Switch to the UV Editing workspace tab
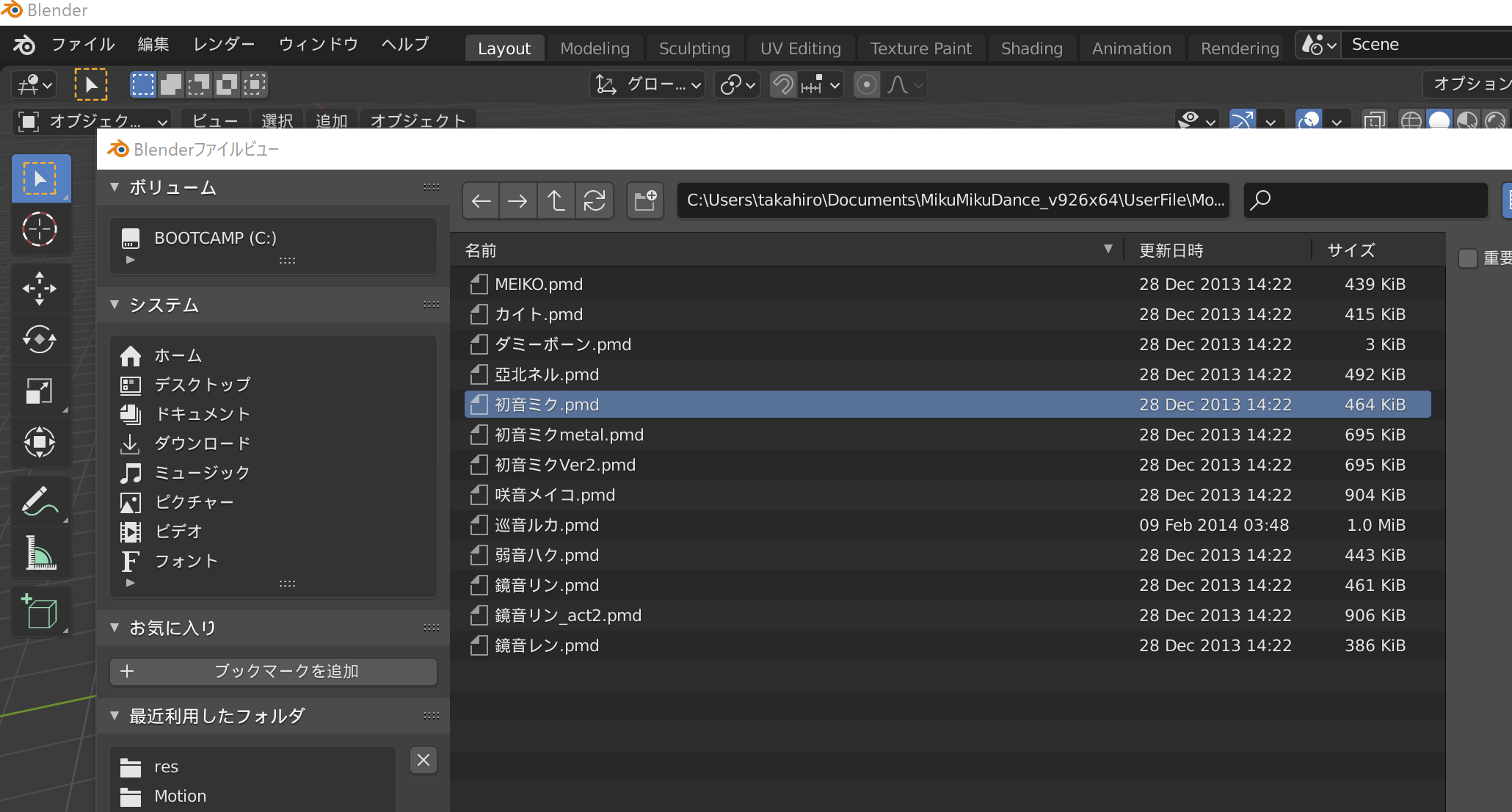Screen dimensions: 1512x812 (x=800, y=48)
